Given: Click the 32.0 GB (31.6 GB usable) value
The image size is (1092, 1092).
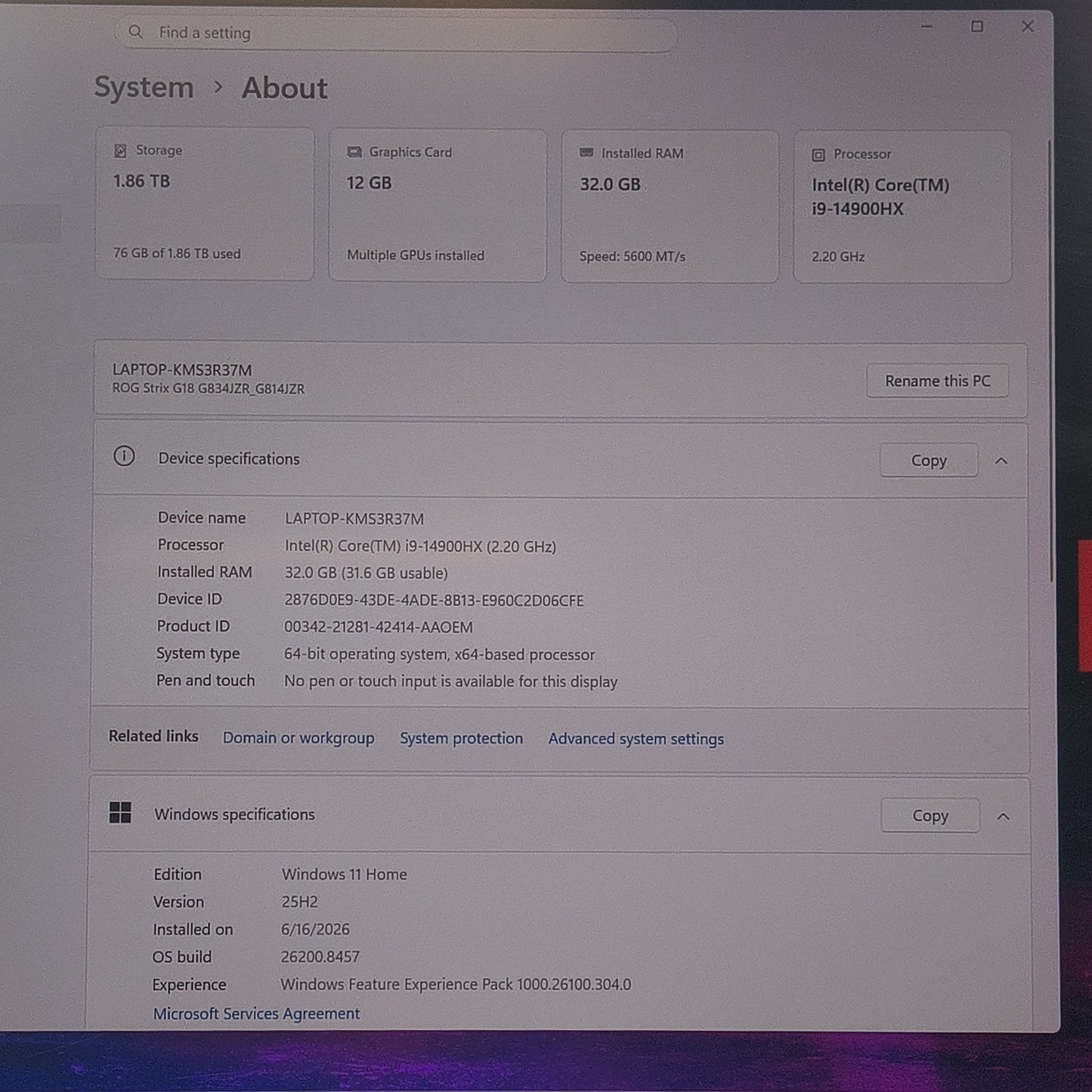Looking at the screenshot, I should pyautogui.click(x=367, y=573).
